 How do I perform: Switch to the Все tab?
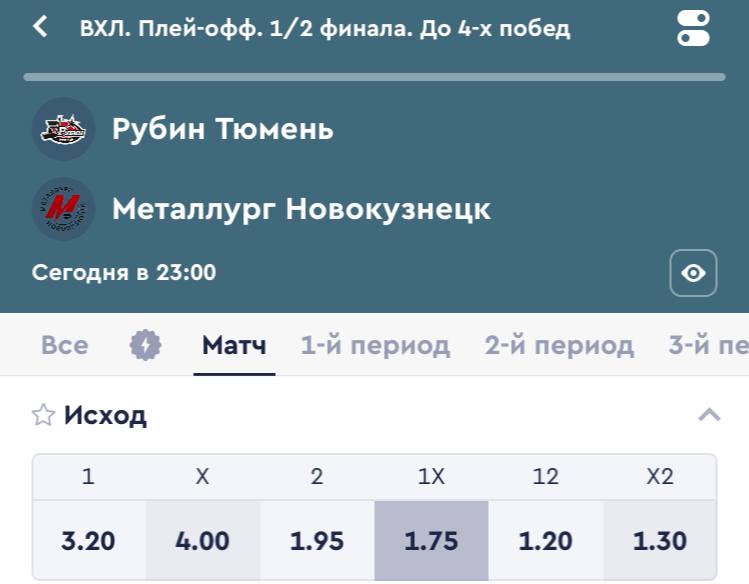pos(64,346)
